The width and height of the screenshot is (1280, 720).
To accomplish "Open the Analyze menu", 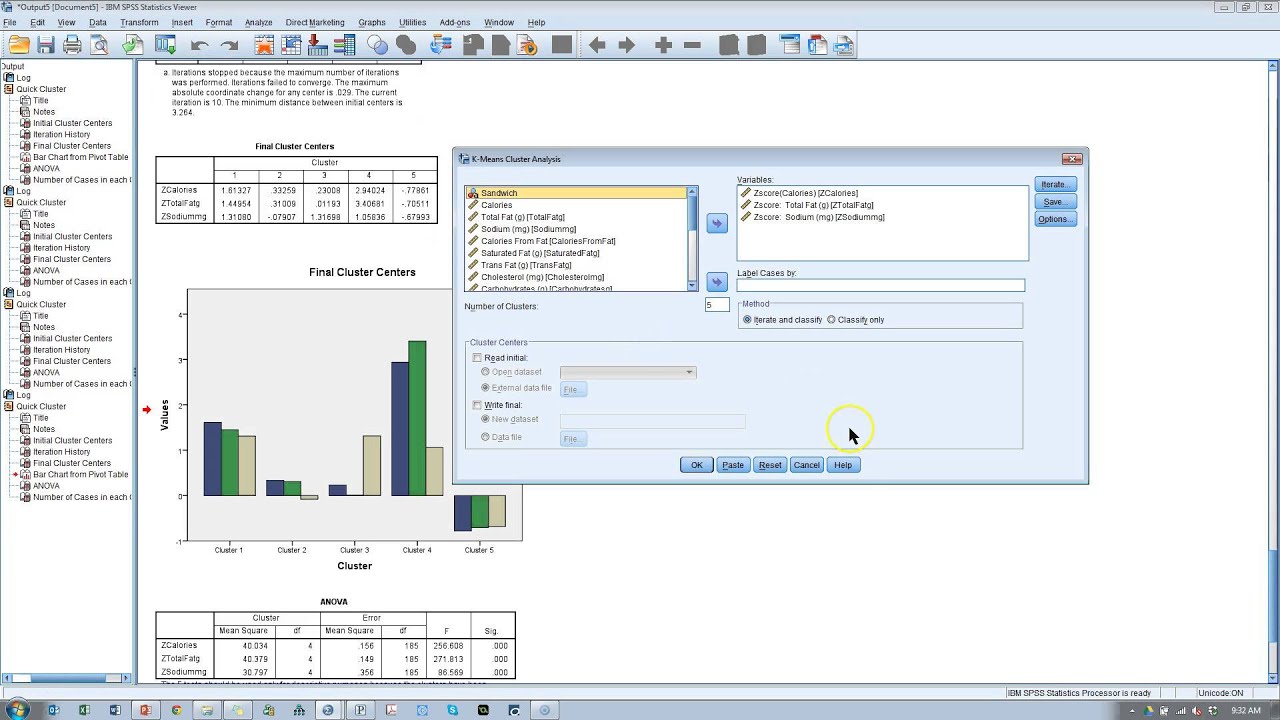I will (258, 22).
